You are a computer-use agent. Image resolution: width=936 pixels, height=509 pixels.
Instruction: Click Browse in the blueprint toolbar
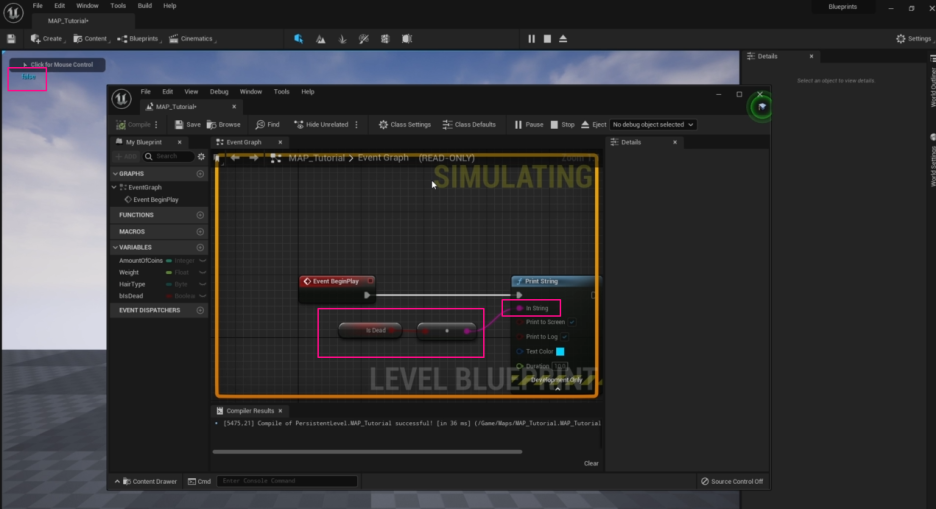pos(224,125)
